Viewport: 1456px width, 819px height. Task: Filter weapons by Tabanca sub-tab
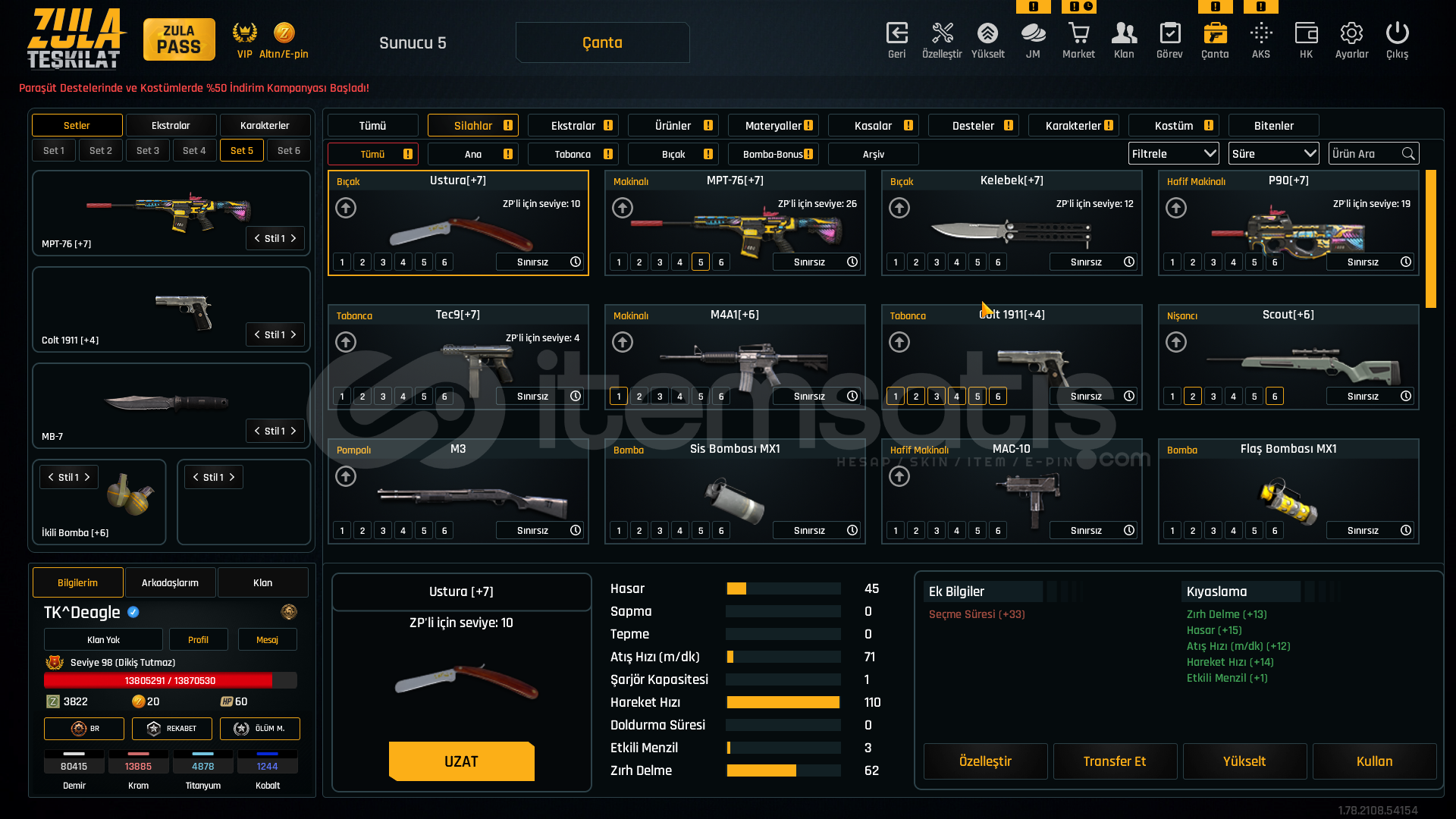573,154
